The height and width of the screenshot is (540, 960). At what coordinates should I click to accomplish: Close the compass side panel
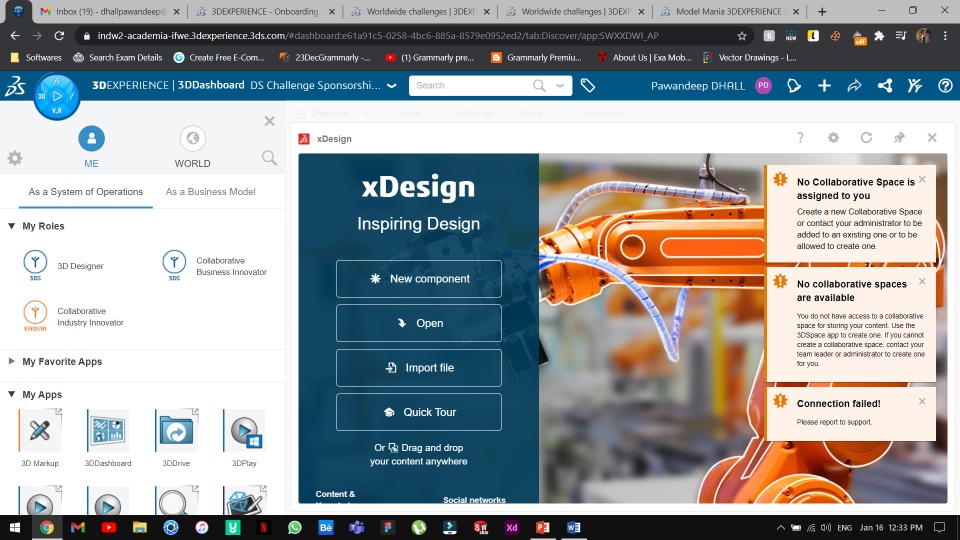[x=269, y=121]
